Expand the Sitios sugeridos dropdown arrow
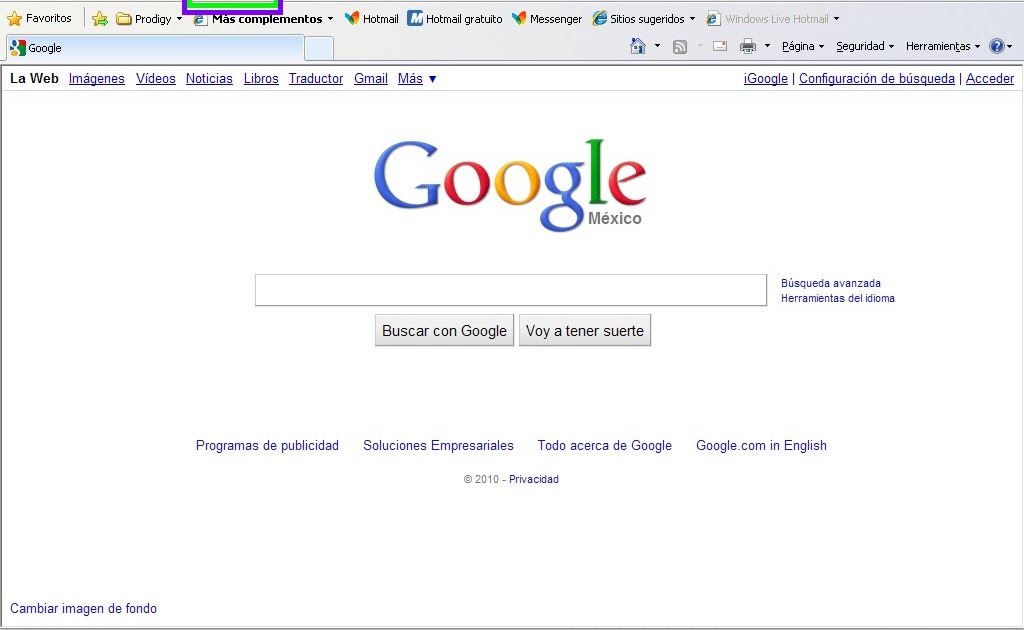The width and height of the screenshot is (1024, 630). [x=692, y=19]
